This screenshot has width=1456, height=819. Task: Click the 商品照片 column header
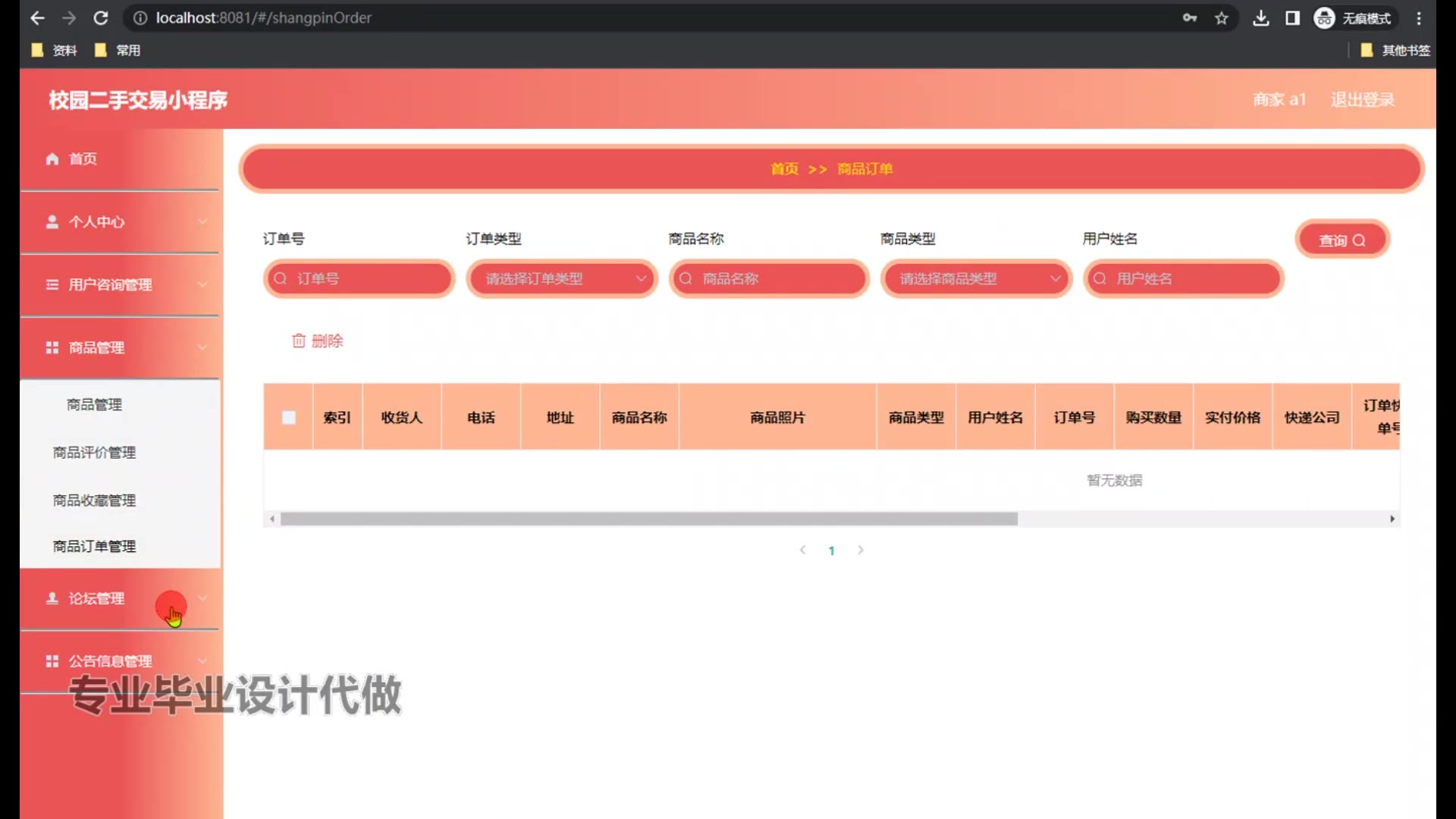point(778,417)
